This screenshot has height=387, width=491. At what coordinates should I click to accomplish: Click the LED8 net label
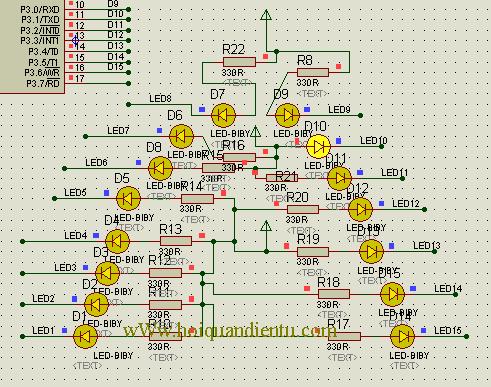coord(160,99)
